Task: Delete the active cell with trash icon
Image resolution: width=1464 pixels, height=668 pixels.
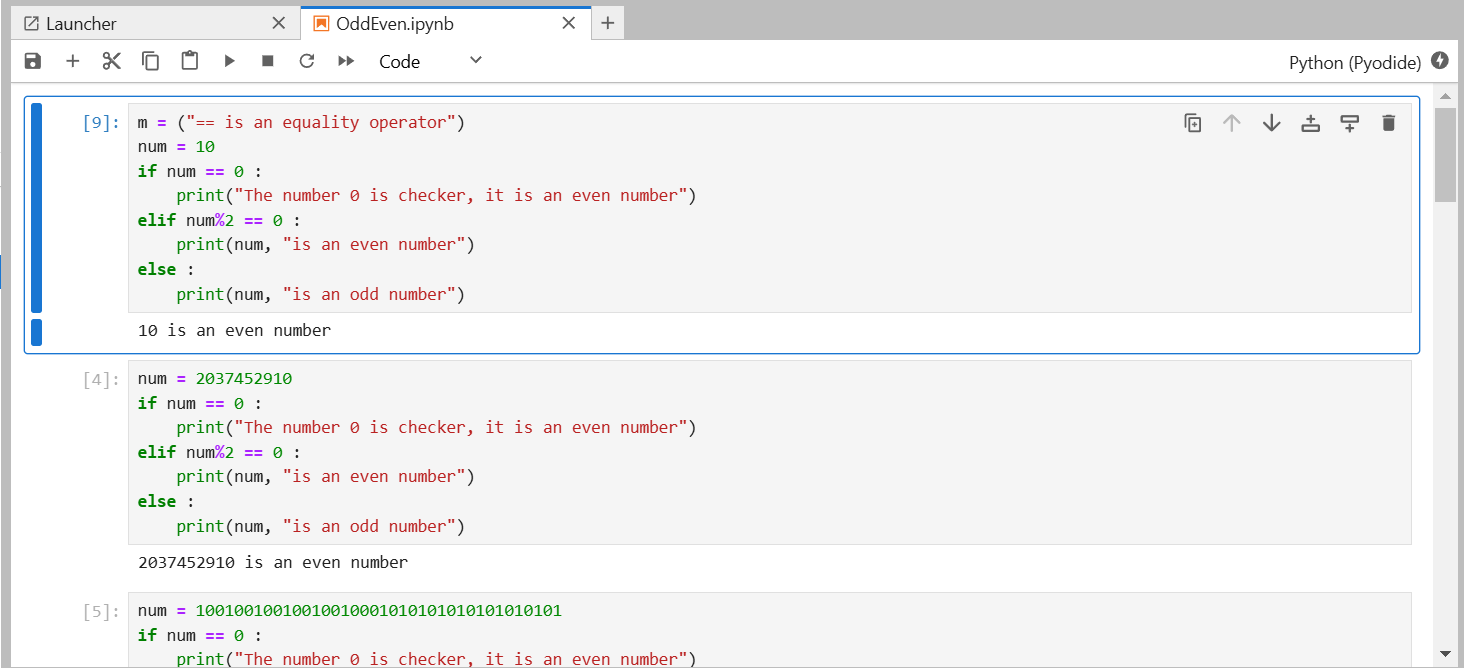Action: [x=1388, y=123]
